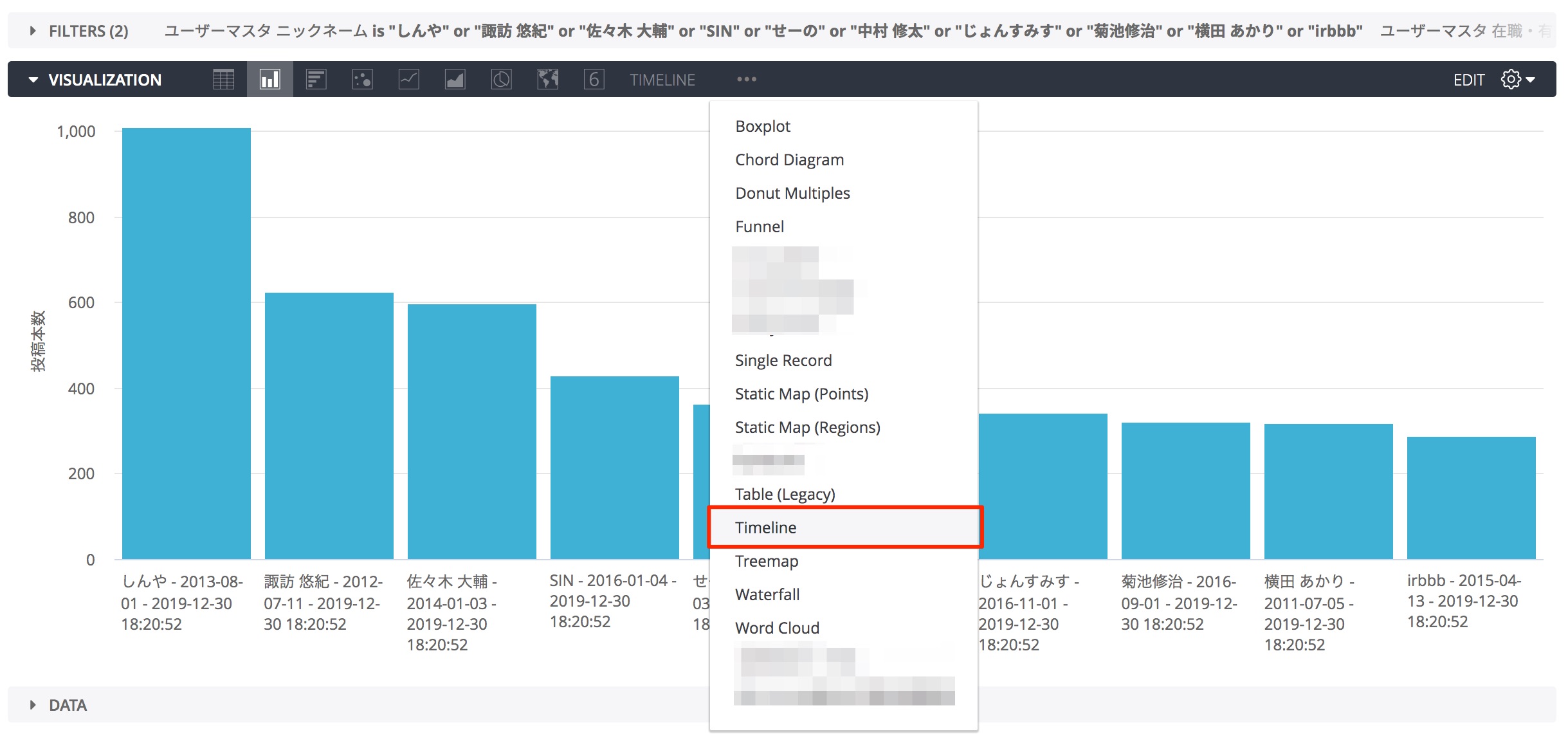Select the Area chart icon
This screenshot has height=734, width=1568.
[455, 79]
